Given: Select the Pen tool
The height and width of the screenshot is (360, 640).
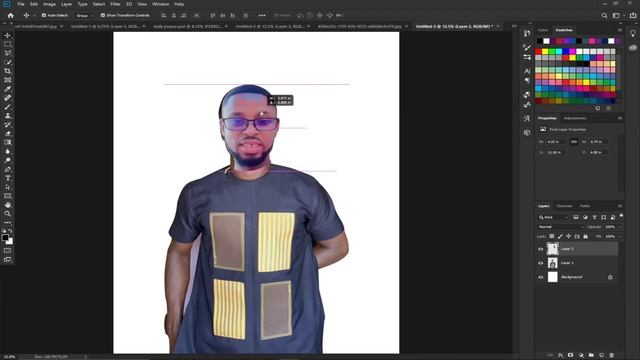Looking at the screenshot, I should (x=7, y=169).
